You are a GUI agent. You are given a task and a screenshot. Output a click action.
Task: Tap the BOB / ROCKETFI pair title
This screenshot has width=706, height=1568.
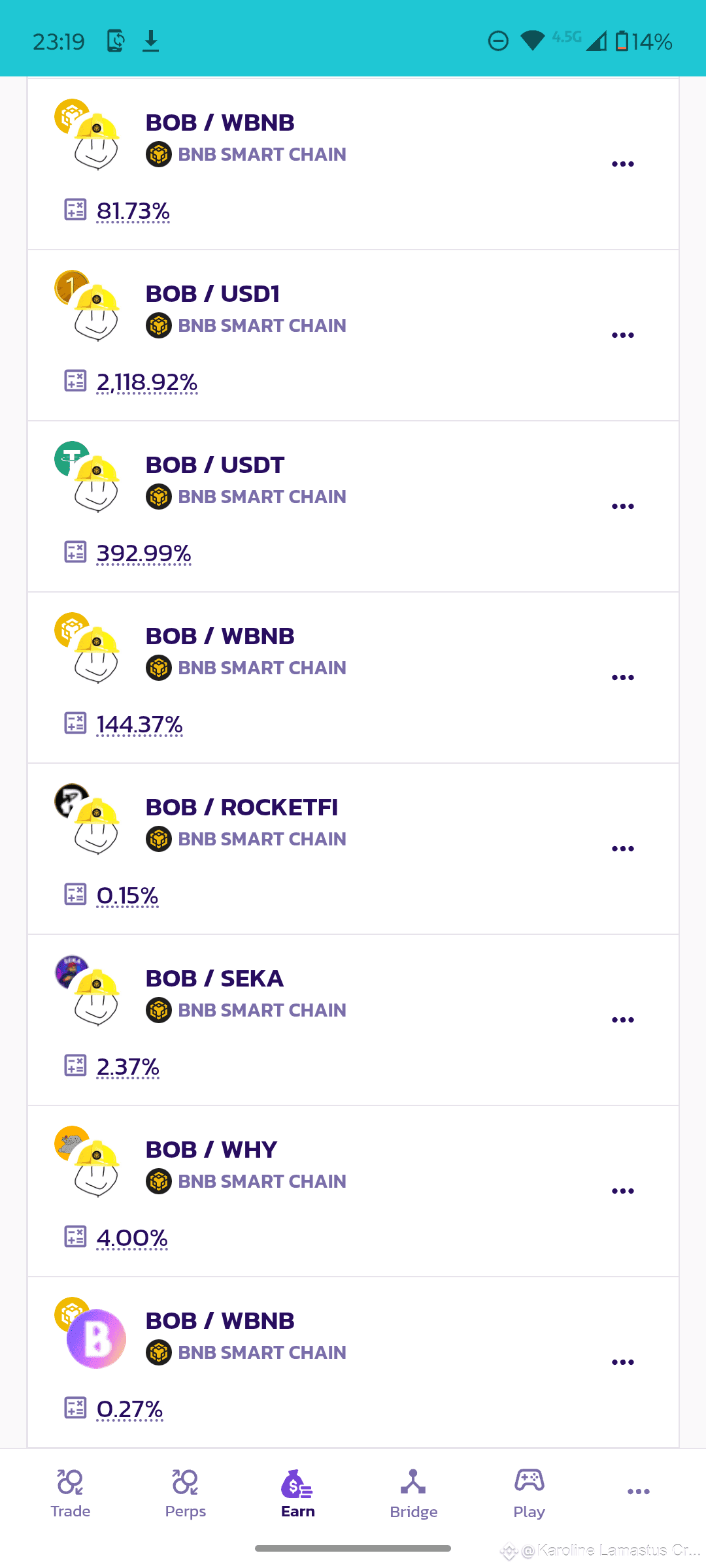point(241,807)
